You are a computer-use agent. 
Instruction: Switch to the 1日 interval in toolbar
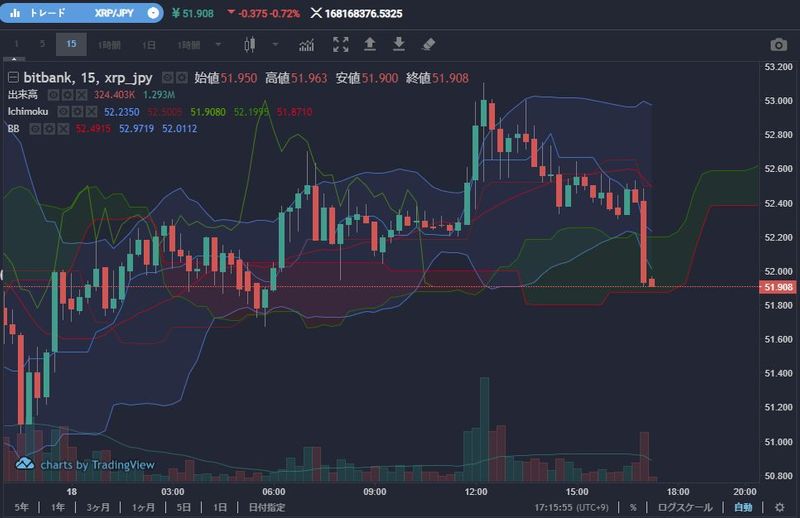click(148, 44)
